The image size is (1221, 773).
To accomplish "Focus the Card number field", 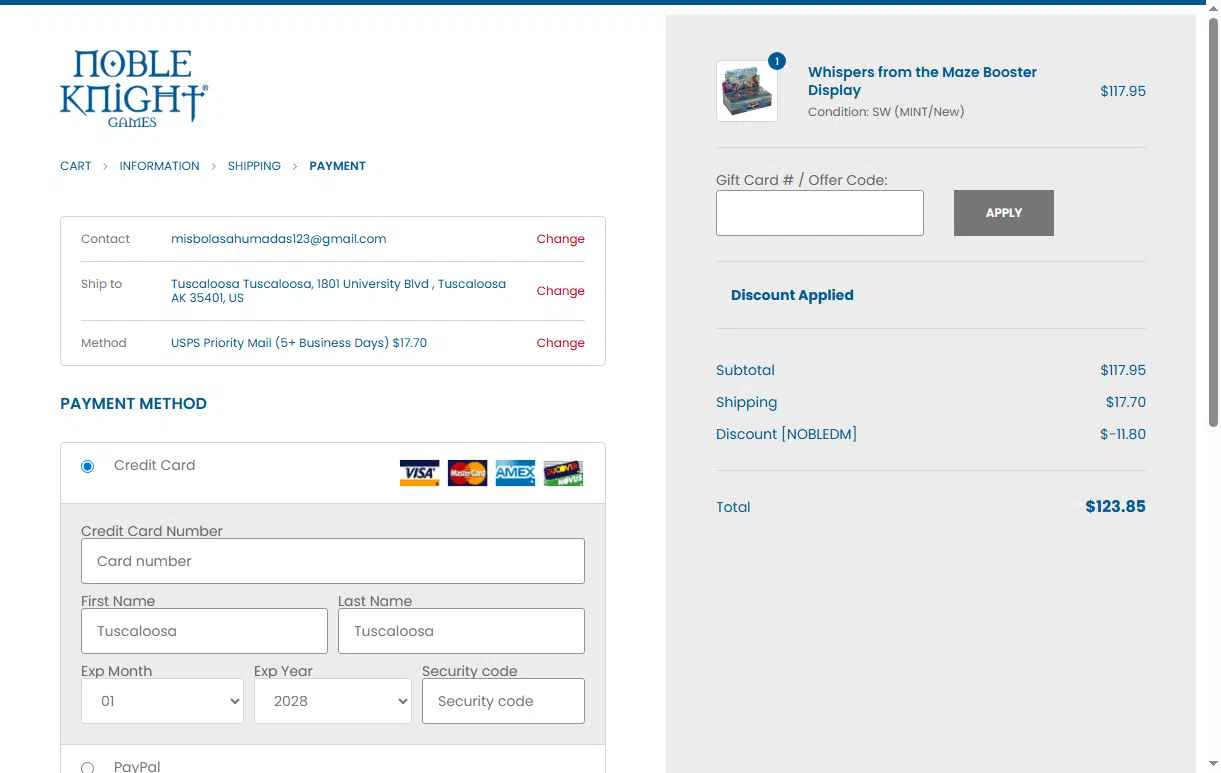I will click(x=333, y=561).
